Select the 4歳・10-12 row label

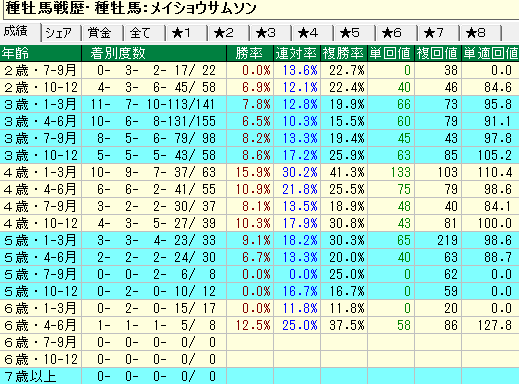pos(41,223)
